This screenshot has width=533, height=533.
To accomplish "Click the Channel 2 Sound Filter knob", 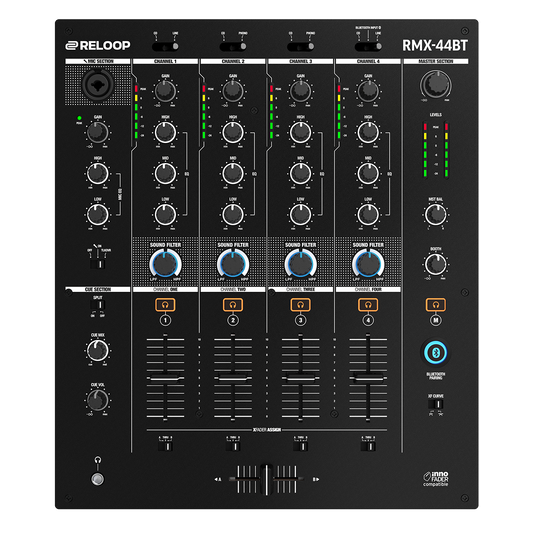I will point(233,264).
